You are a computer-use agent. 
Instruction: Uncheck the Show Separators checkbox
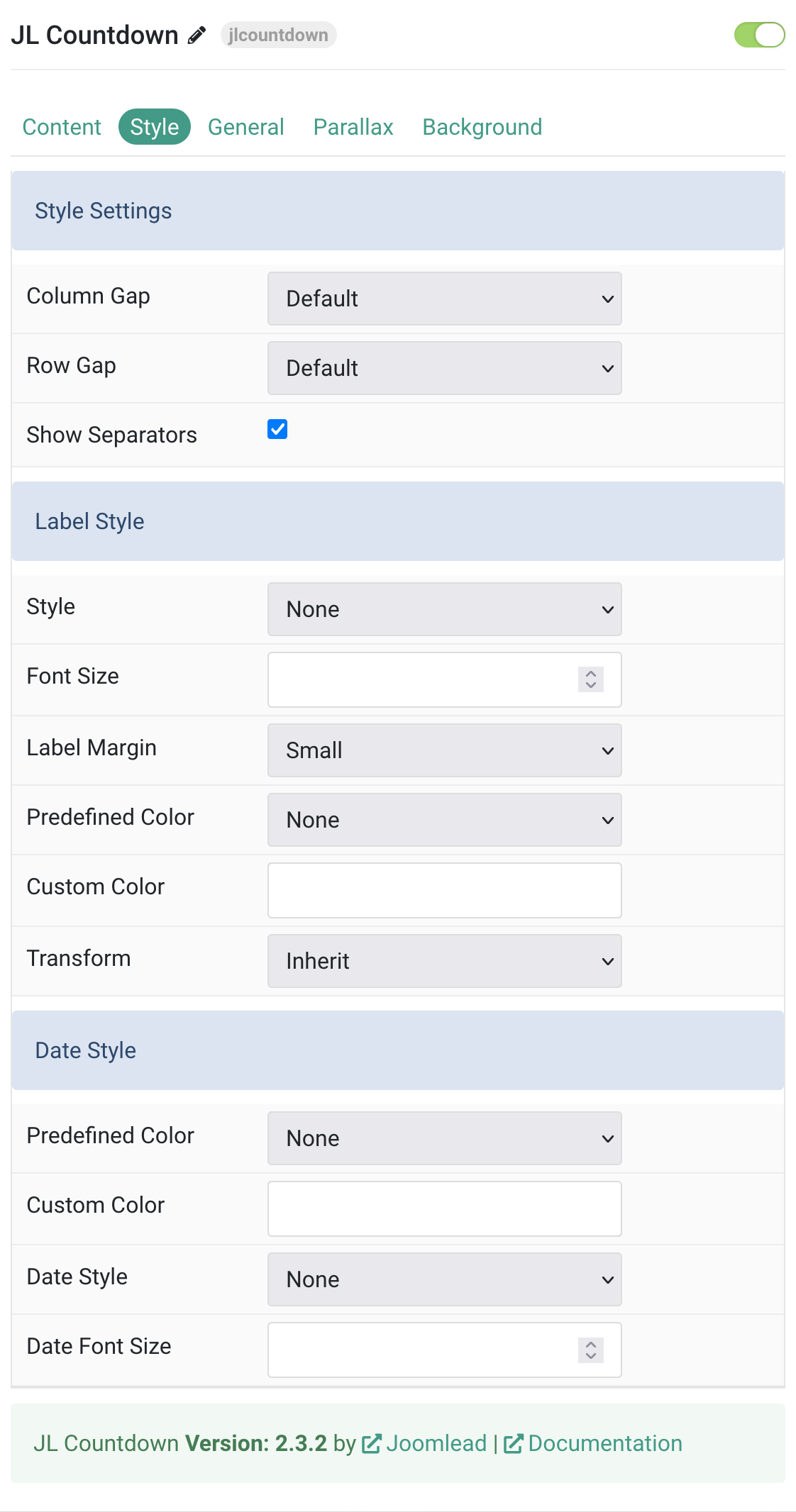(277, 429)
